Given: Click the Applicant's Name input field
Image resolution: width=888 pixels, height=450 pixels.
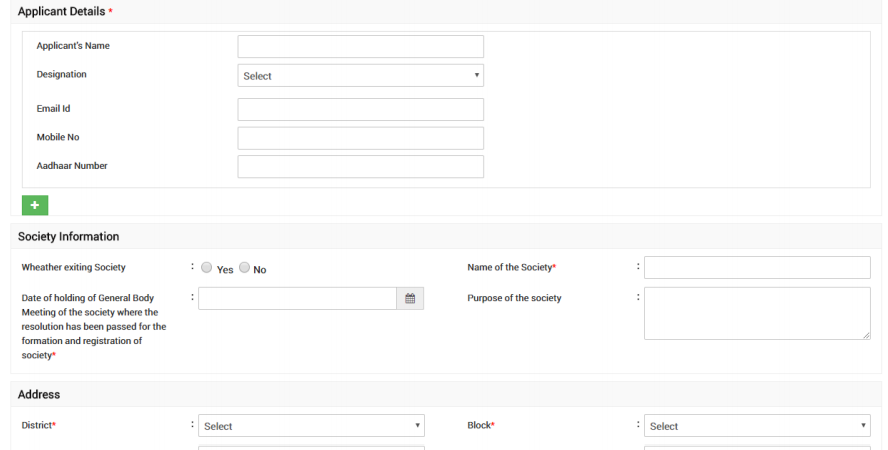Looking at the screenshot, I should click(x=360, y=47).
